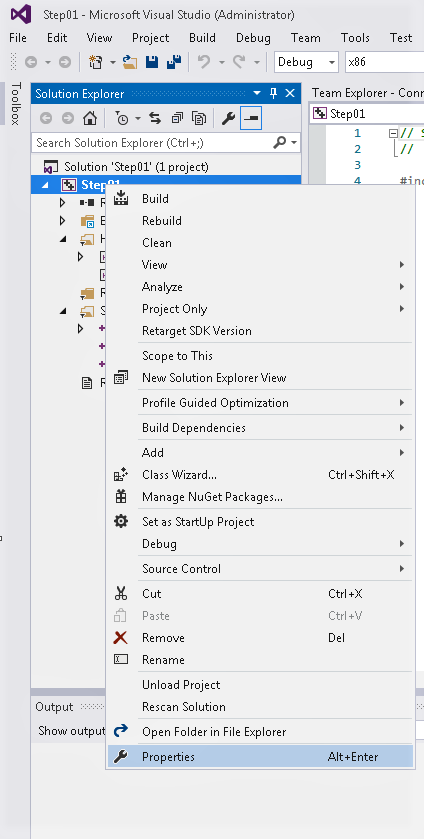424x839 pixels.
Task: Open the Pending Changes Filter dropdown arrow
Action: (x=138, y=119)
